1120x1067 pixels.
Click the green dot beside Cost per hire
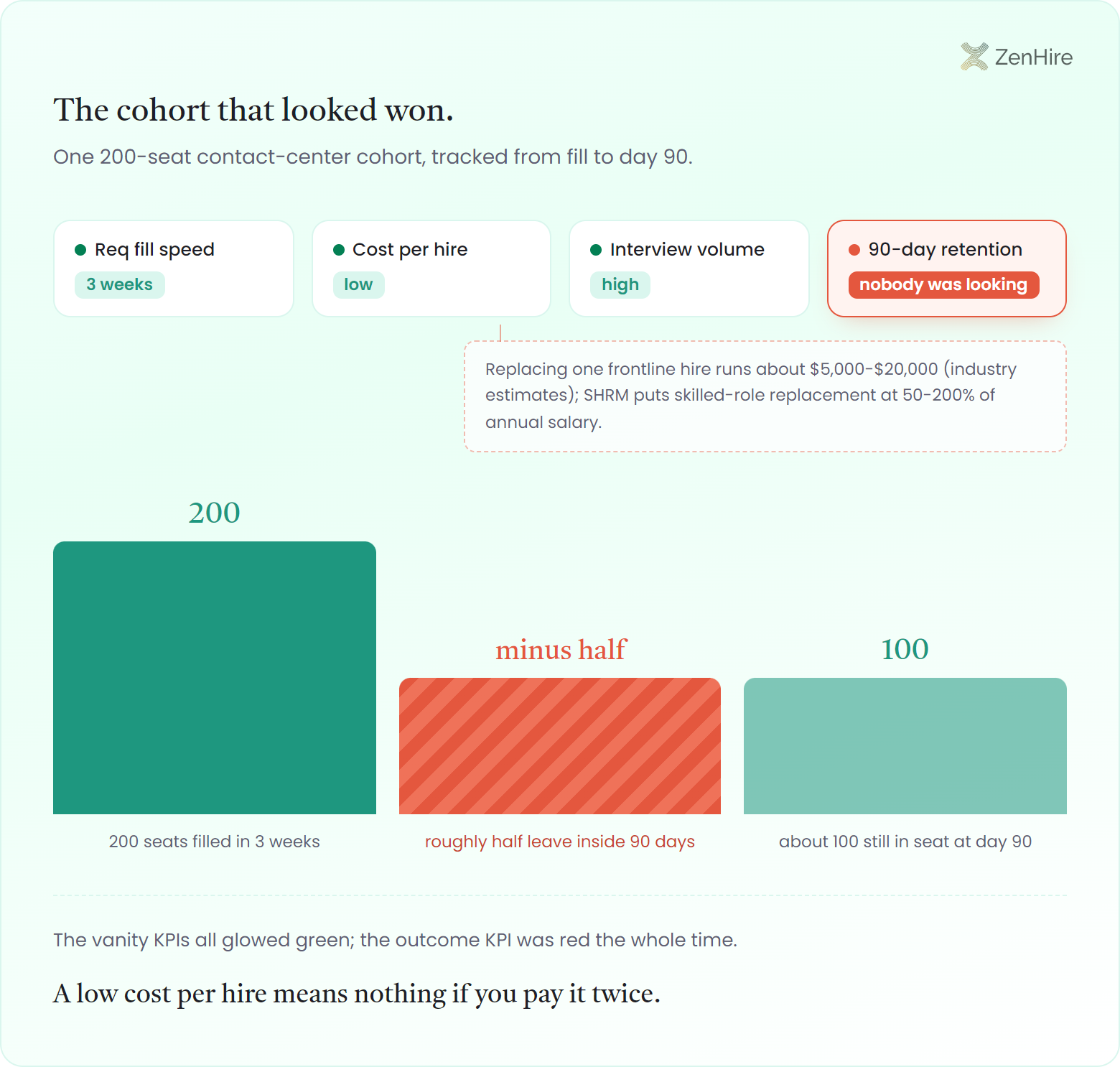[339, 250]
